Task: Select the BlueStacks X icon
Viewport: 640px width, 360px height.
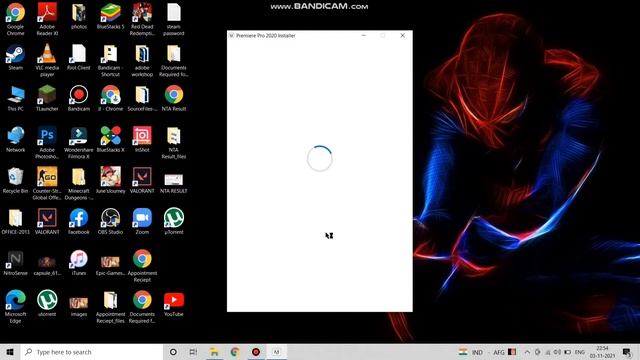Action: point(111,139)
